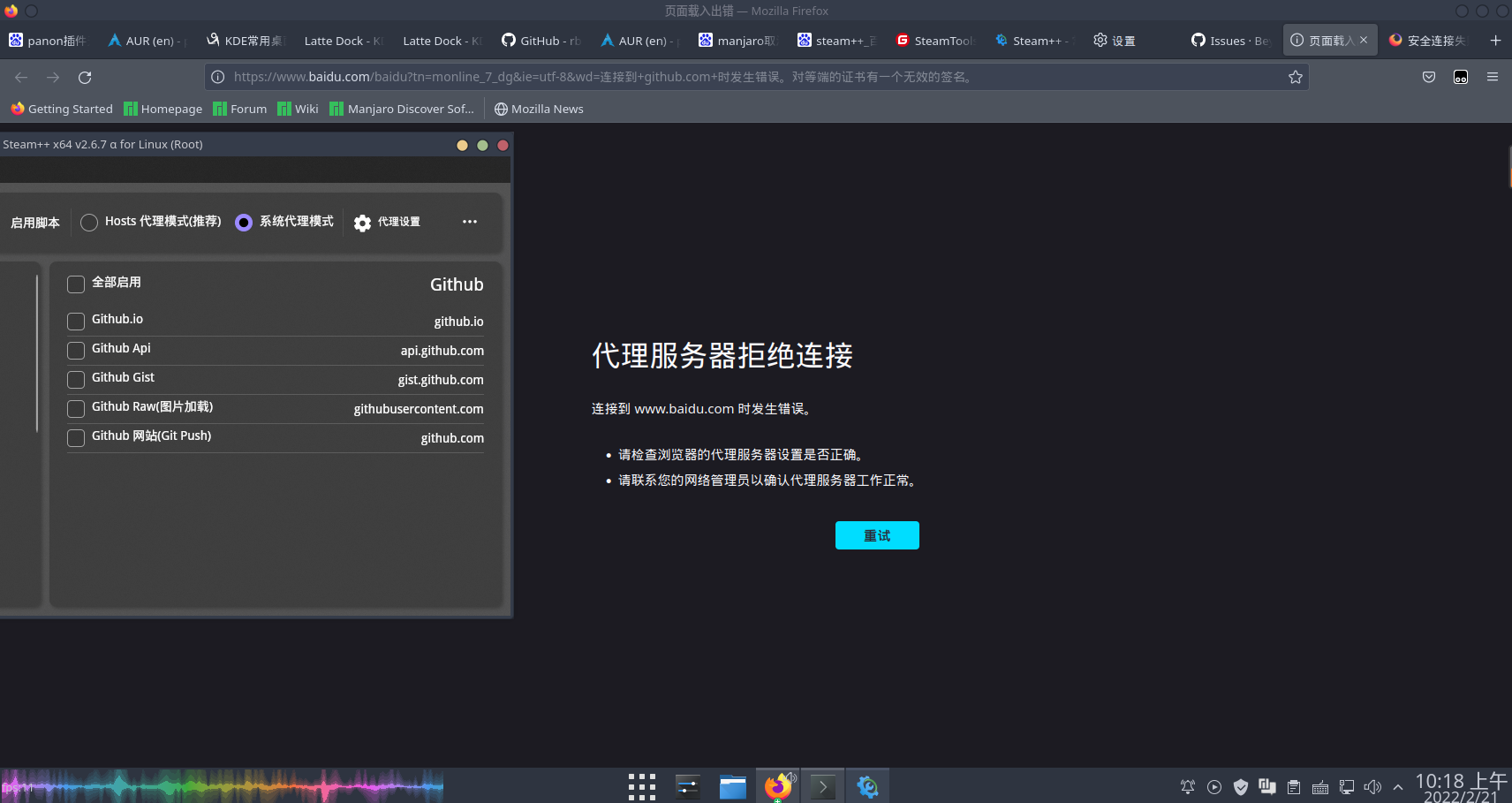1512x803 pixels.
Task: Open Steam++ proxy settings gear
Action: coord(362,223)
